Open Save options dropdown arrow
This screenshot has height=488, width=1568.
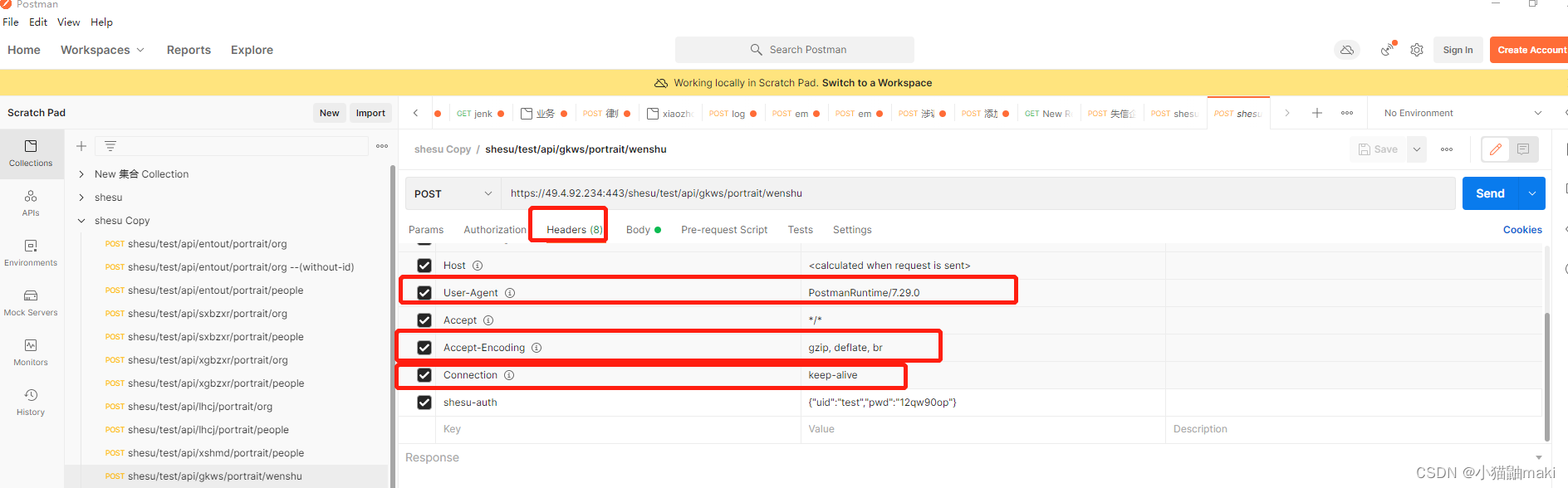1417,149
